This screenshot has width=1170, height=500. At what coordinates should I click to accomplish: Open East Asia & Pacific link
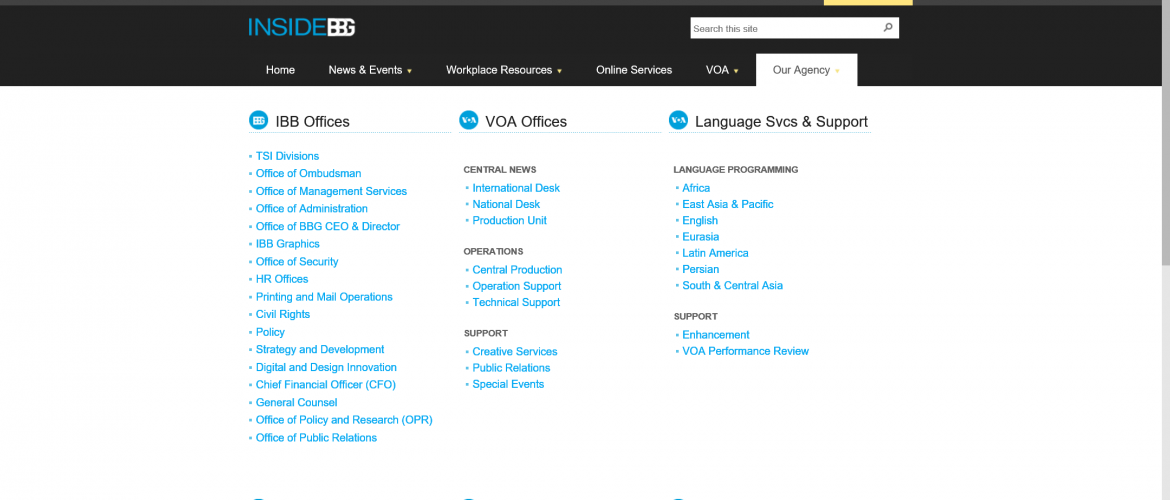(728, 204)
